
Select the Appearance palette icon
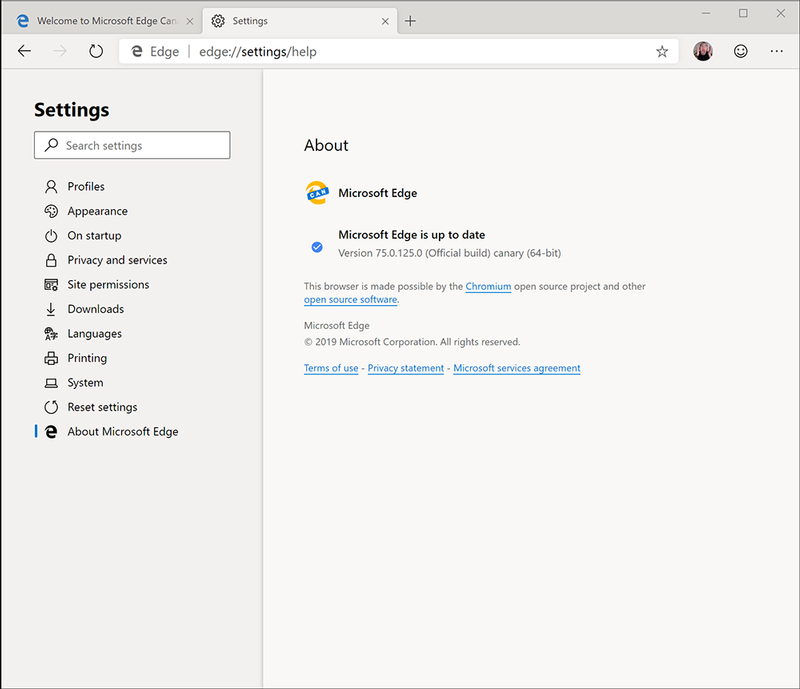coord(49,211)
